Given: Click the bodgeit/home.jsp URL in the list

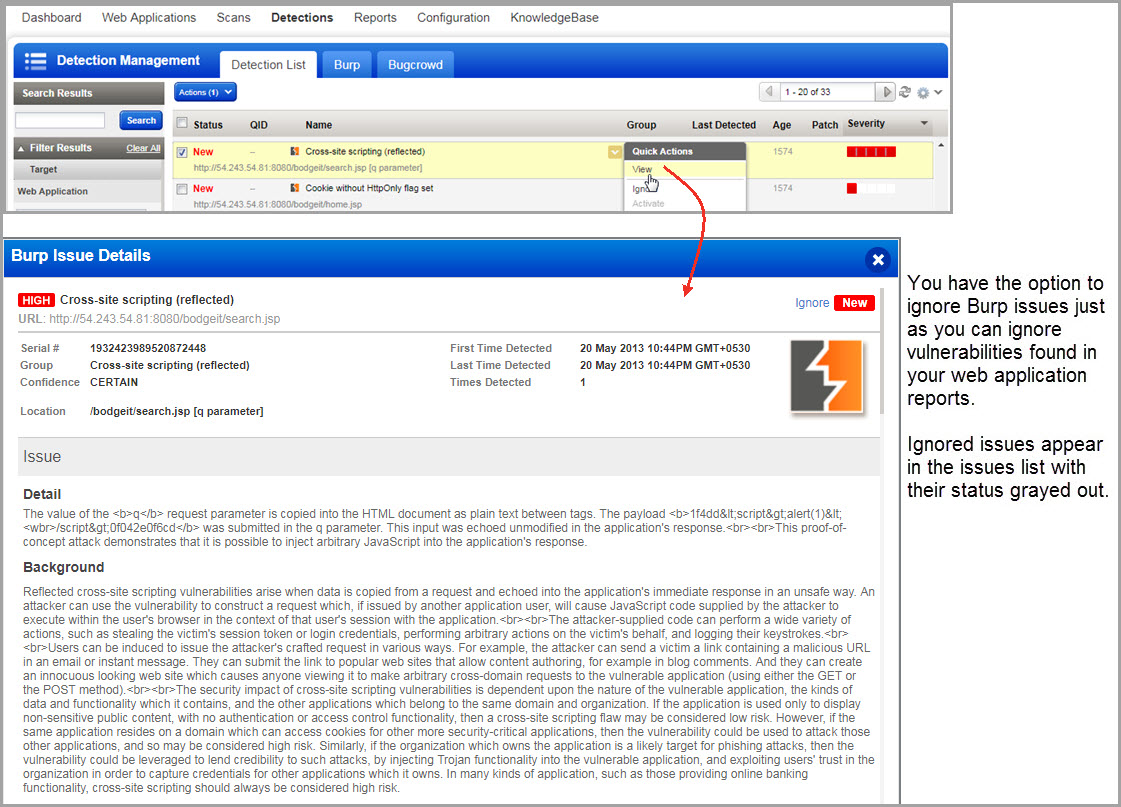Looking at the screenshot, I should pyautogui.click(x=277, y=204).
